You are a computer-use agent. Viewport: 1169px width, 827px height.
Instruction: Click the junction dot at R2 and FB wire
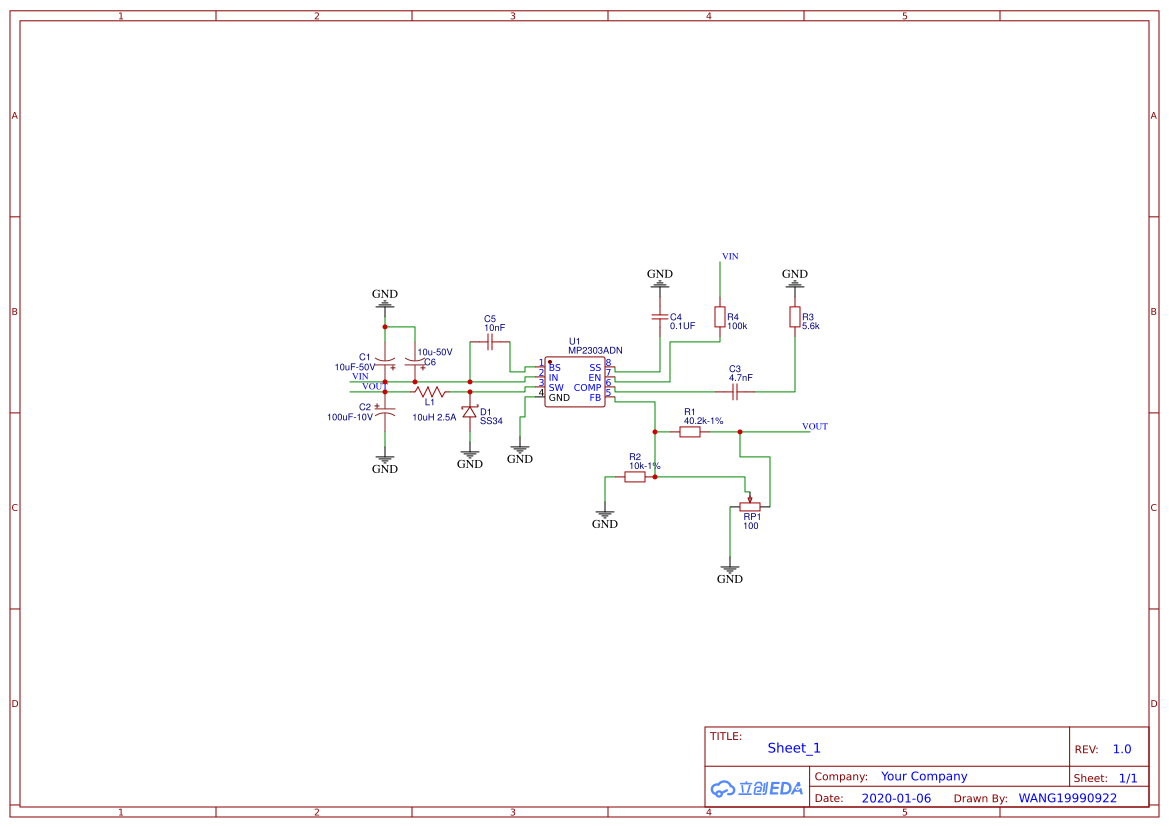point(655,477)
